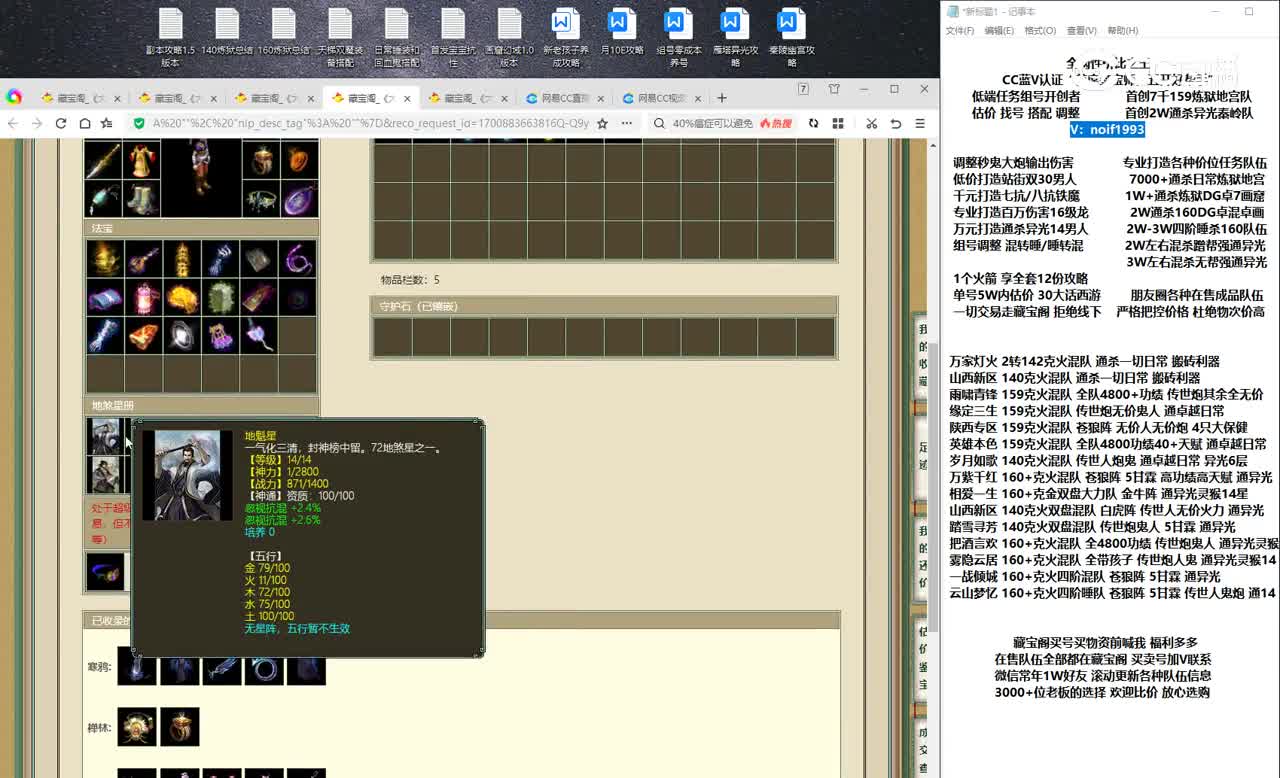Click the 物品栏数: 5 label
This screenshot has height=778, width=1280.
pyautogui.click(x=409, y=280)
